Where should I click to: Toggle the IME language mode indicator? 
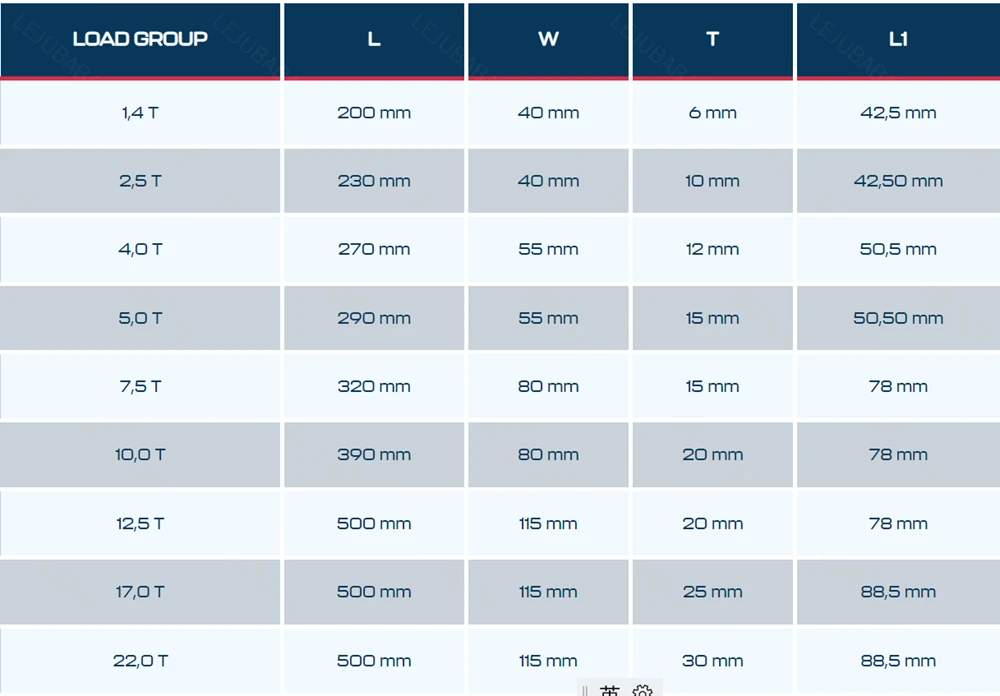click(610, 691)
